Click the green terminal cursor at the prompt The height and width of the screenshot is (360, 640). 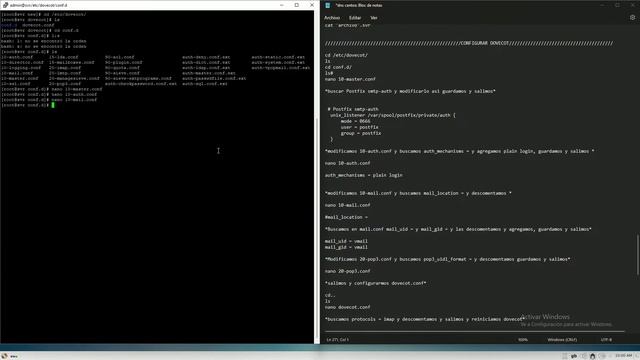tap(53, 105)
